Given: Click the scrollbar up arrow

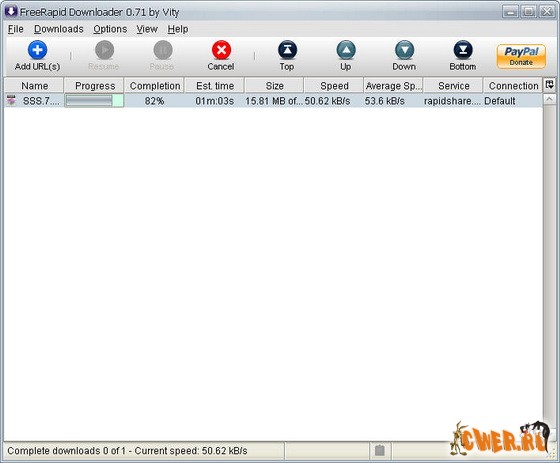Looking at the screenshot, I should point(550,99).
